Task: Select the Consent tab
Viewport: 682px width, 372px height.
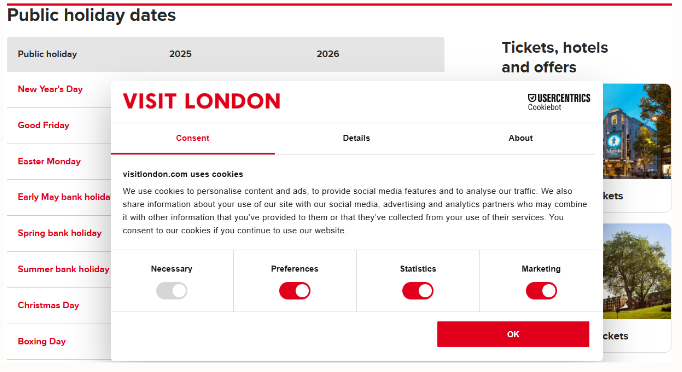Action: pos(193,138)
